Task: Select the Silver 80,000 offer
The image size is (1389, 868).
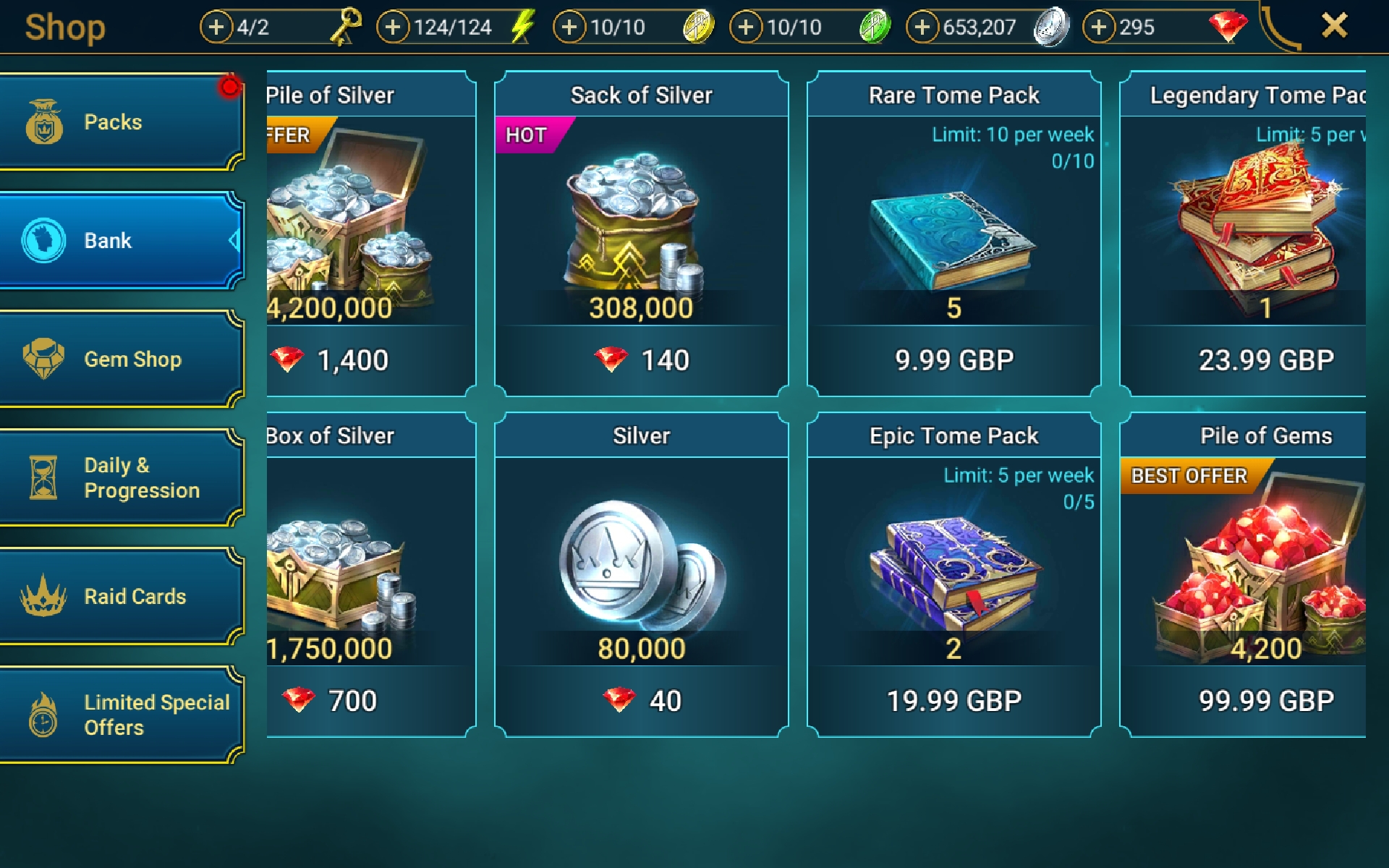Action: [642, 574]
